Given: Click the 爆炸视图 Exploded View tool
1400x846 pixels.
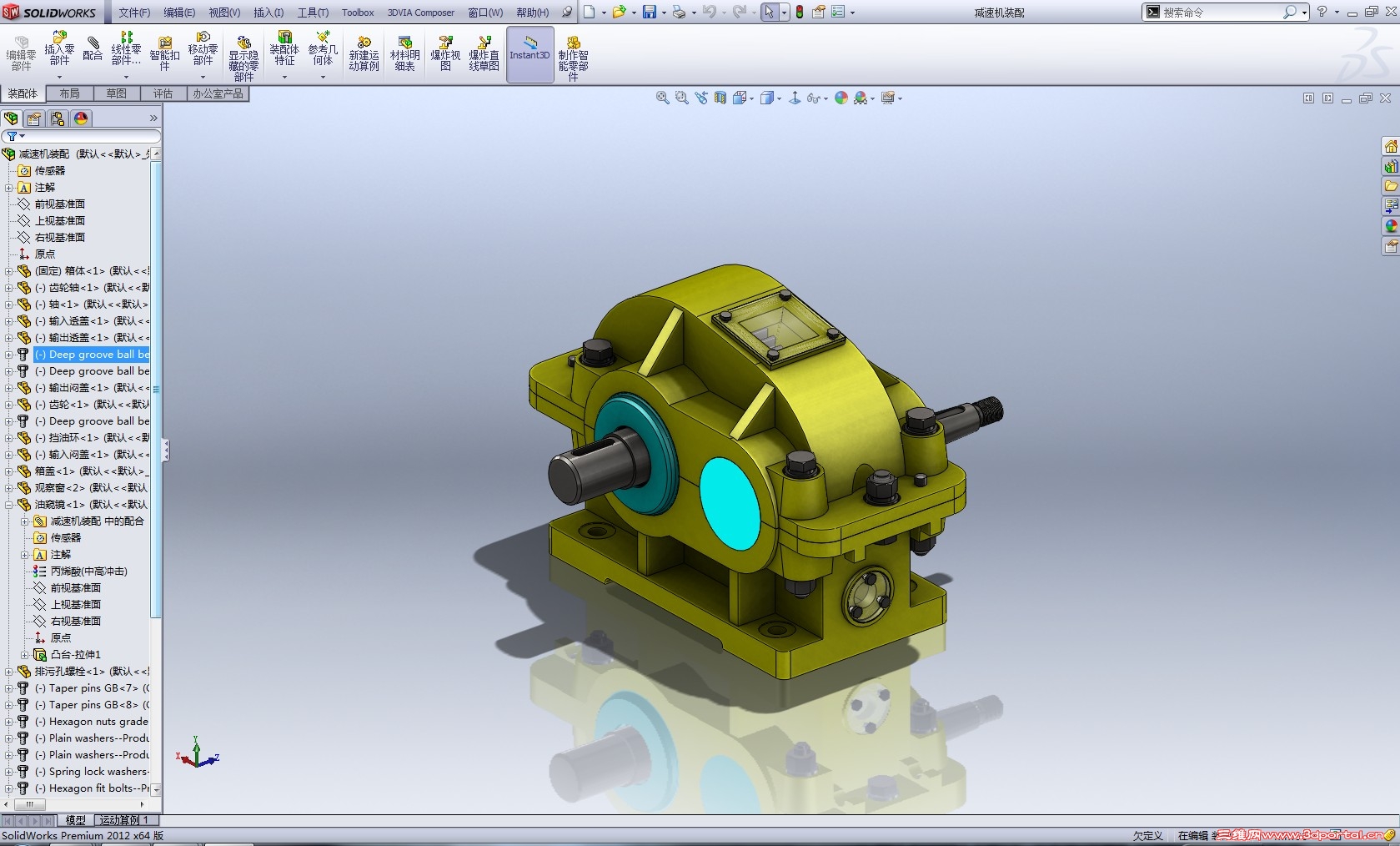Looking at the screenshot, I should [x=445, y=54].
